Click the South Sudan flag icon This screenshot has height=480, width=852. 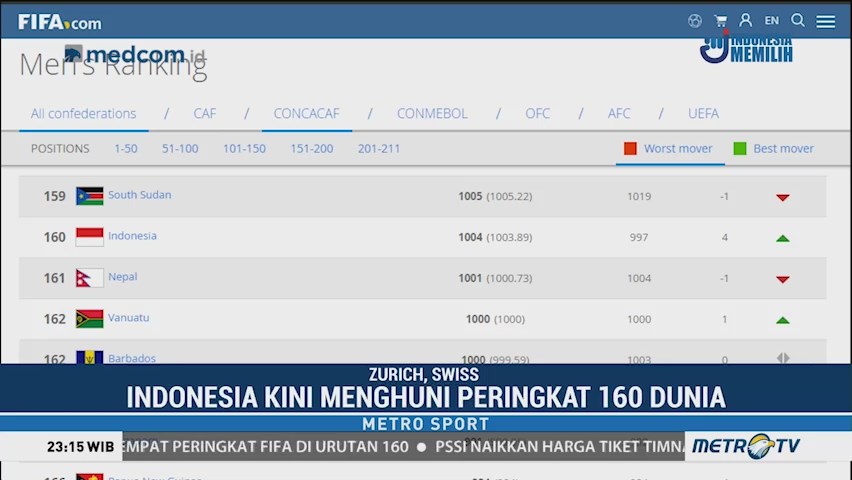coord(90,196)
